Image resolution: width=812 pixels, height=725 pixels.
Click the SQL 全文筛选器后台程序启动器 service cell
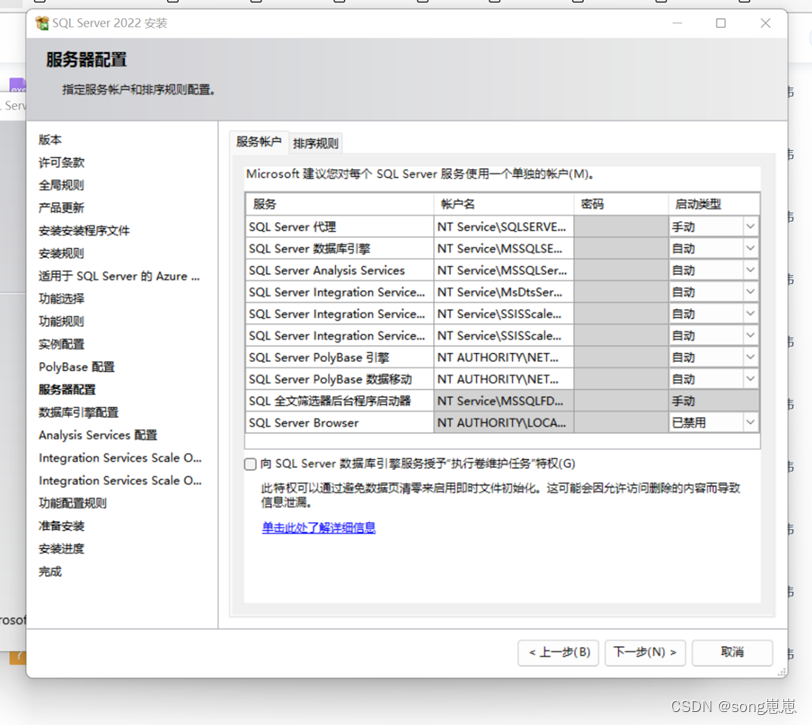340,401
